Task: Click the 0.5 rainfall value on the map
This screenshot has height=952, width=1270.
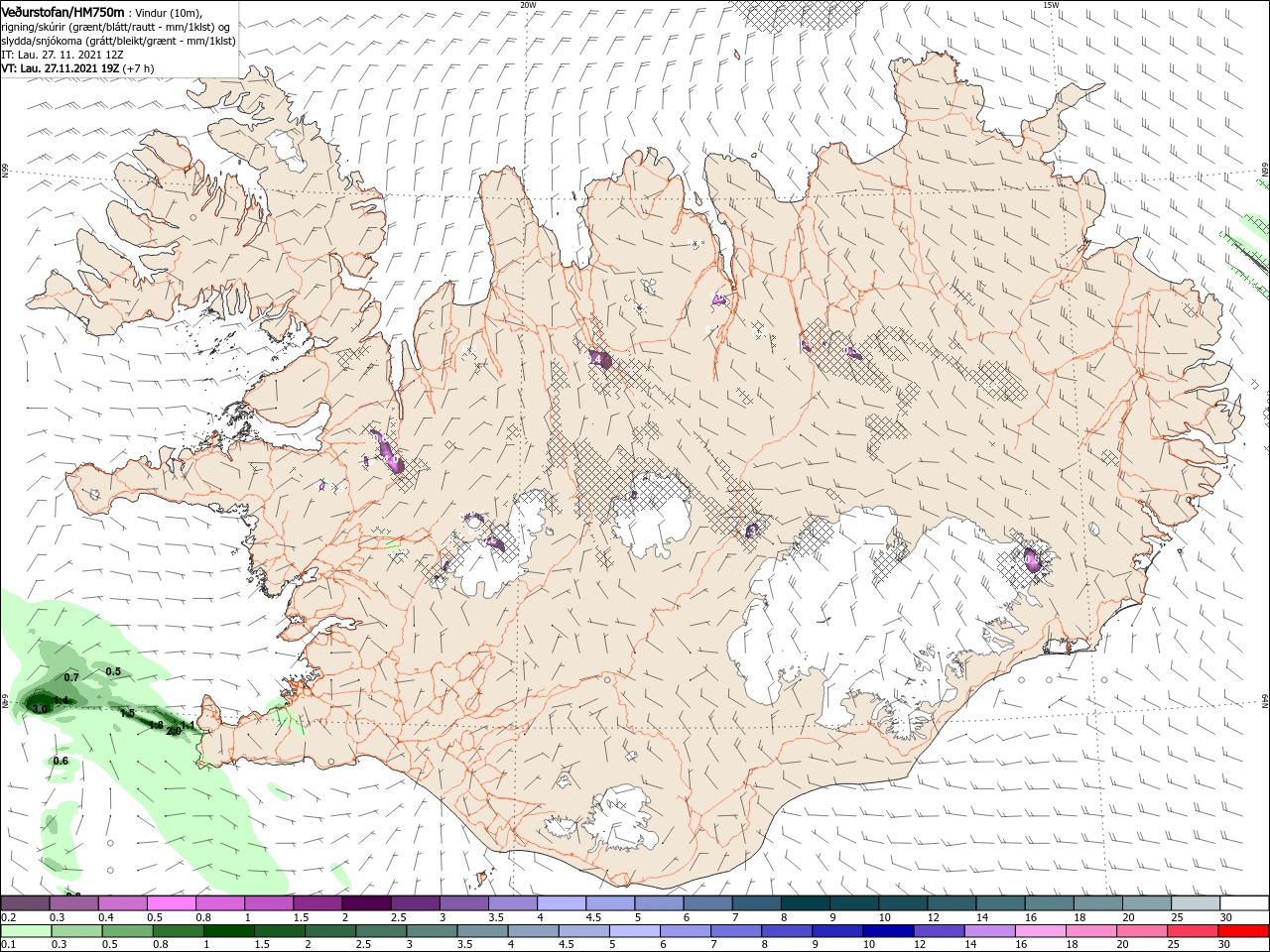Action: point(113,671)
